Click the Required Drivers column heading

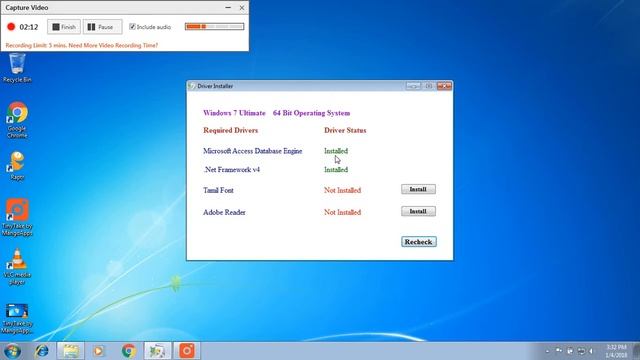click(x=231, y=130)
